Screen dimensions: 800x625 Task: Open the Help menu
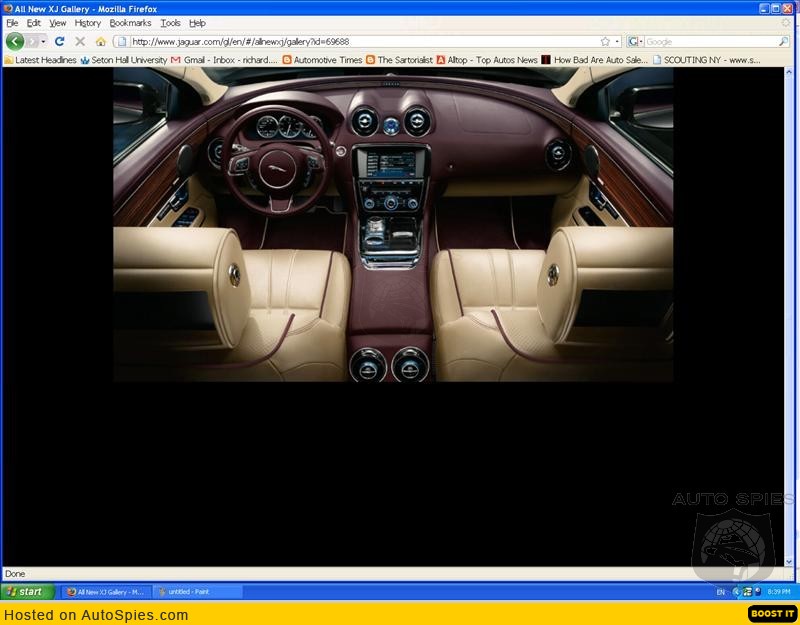tap(197, 23)
